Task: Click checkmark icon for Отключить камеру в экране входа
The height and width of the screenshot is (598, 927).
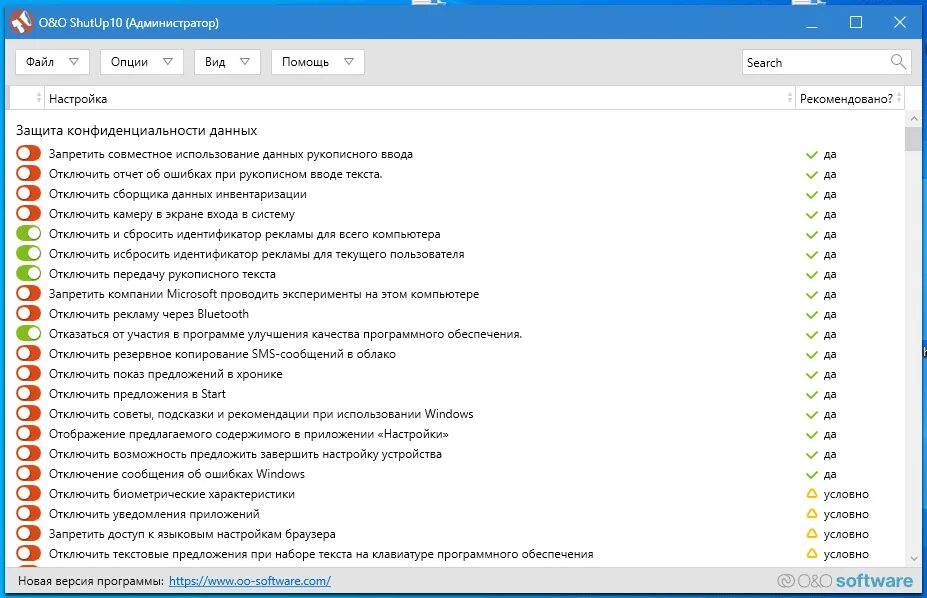Action: 811,214
